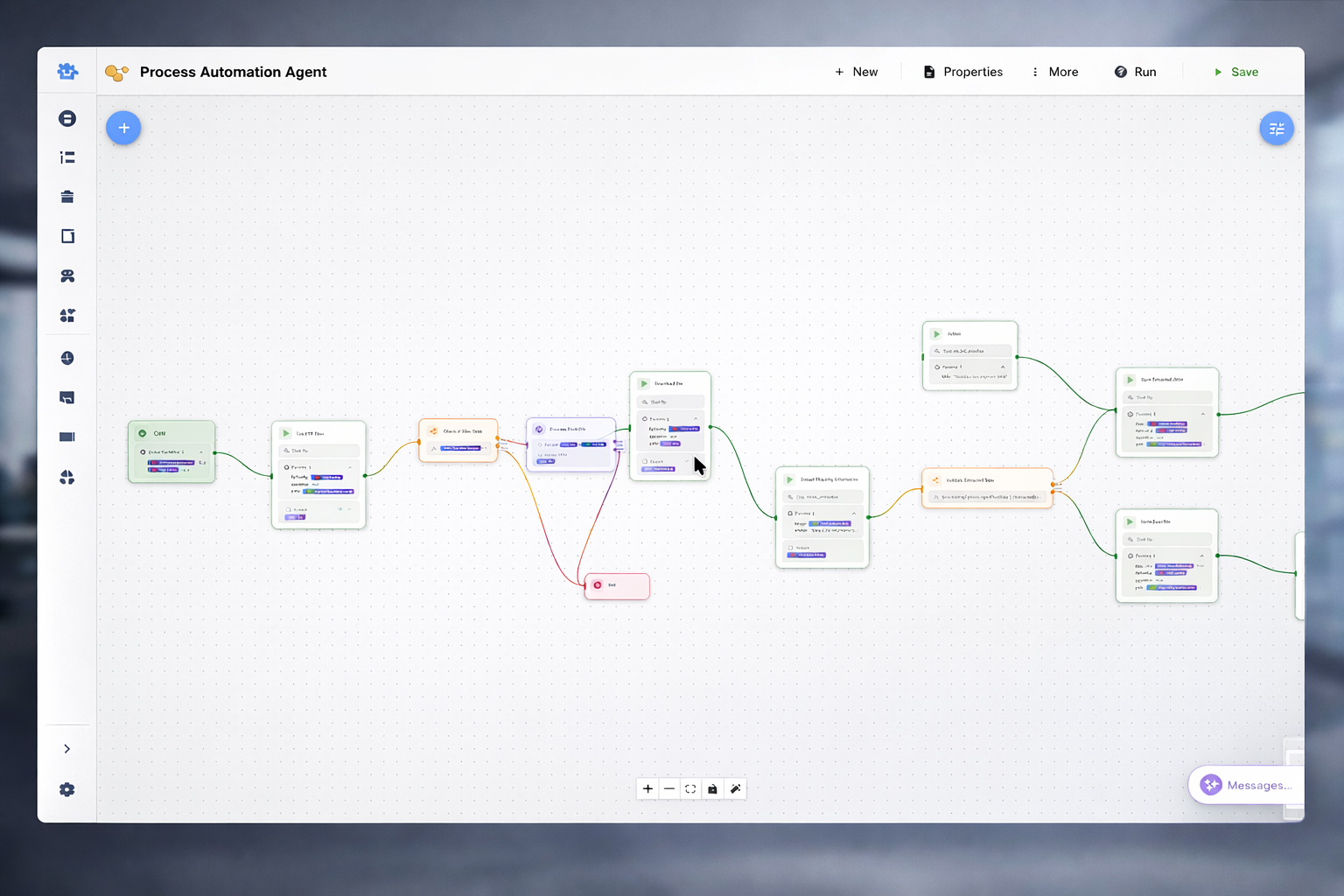This screenshot has width=1344, height=896.
Task: Click the lock icon in canvas controls
Action: 712,789
